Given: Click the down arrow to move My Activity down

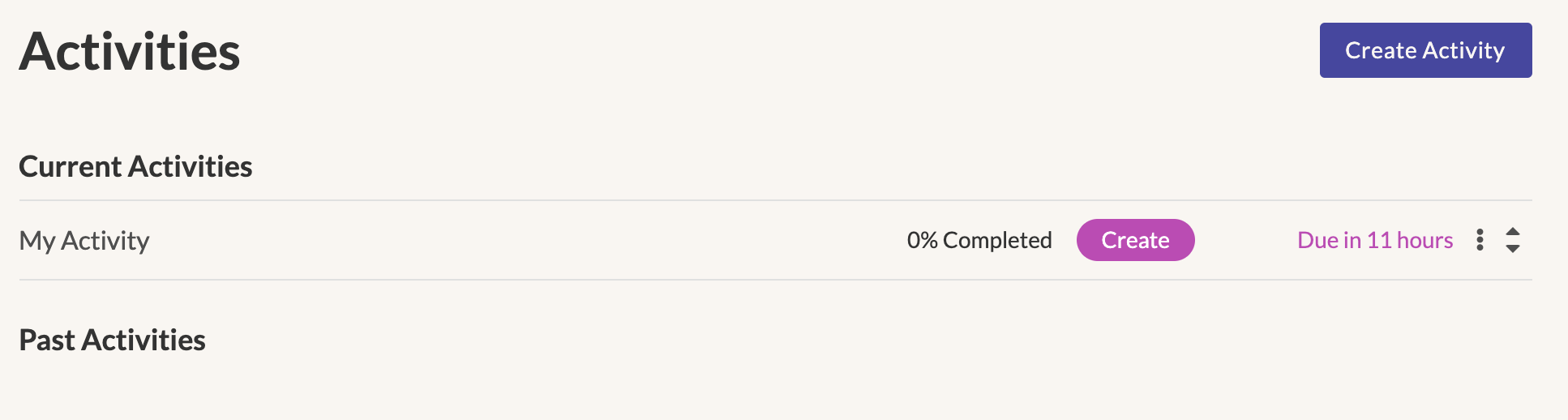Looking at the screenshot, I should point(1513,249).
